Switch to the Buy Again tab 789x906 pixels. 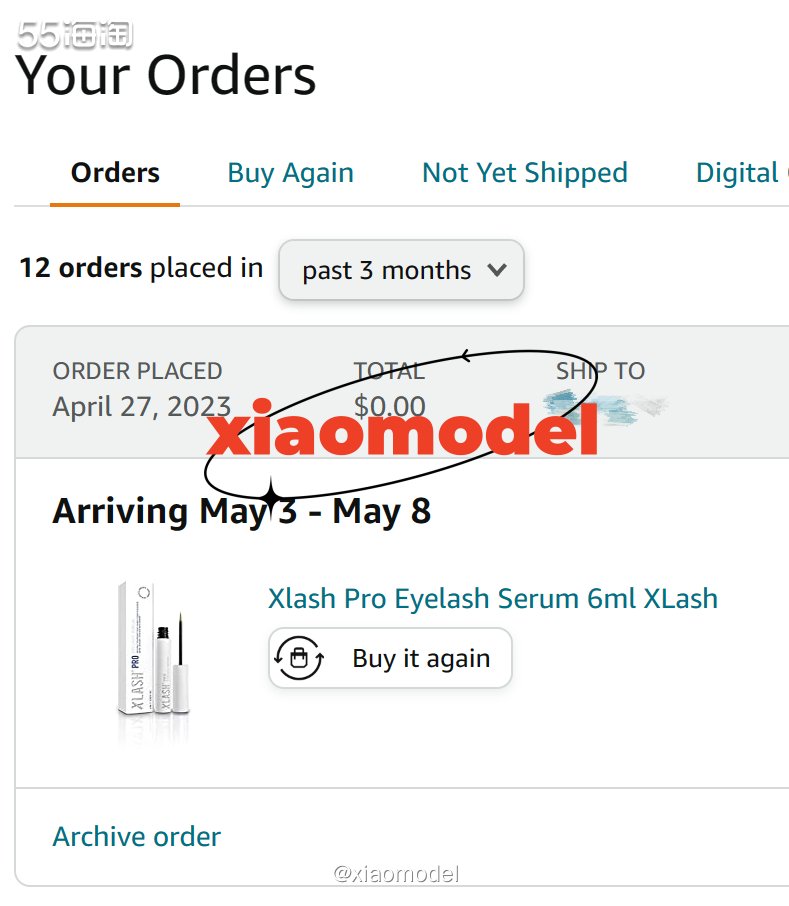290,173
